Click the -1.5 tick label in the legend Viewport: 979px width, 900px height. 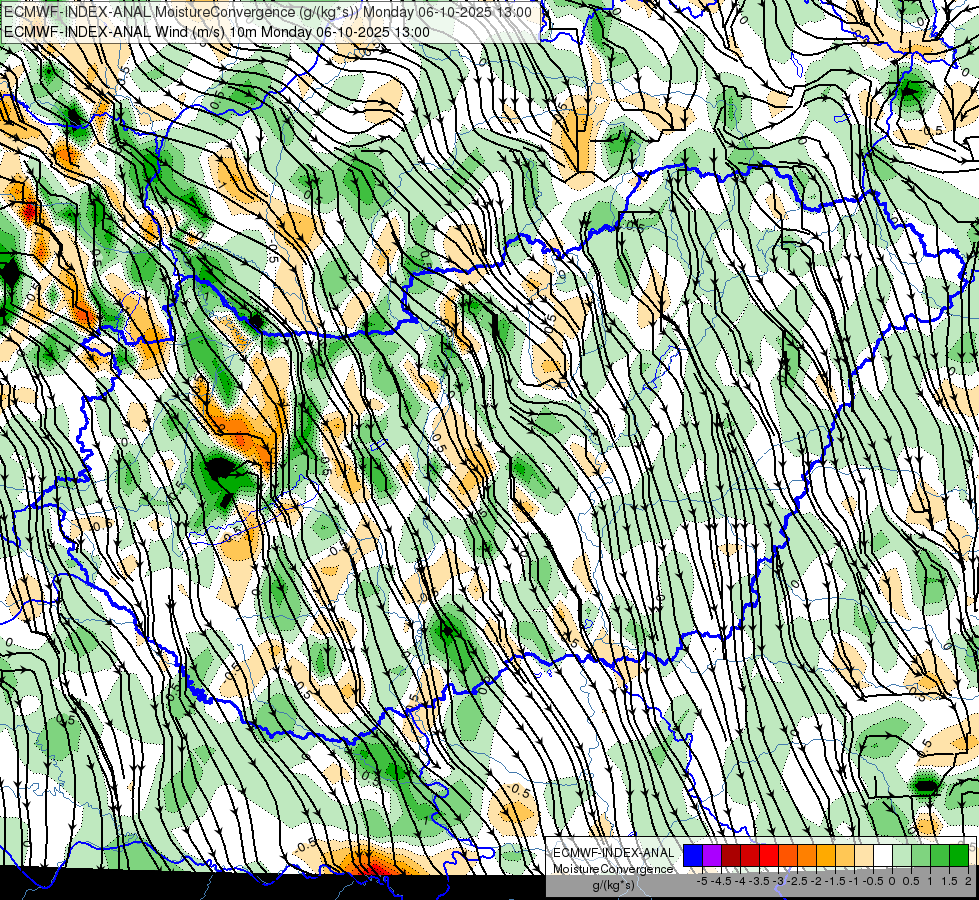tap(835, 881)
